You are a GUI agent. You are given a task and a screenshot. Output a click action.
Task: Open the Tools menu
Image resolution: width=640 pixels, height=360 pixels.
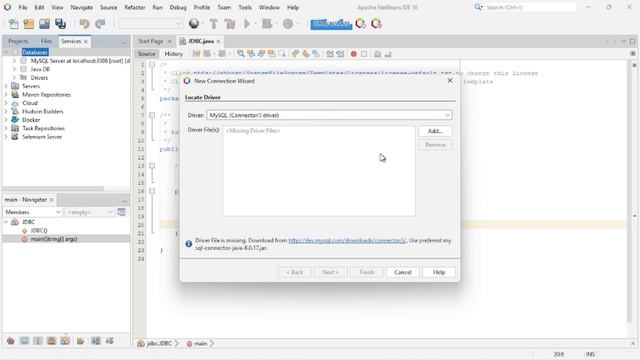pyautogui.click(x=245, y=7)
